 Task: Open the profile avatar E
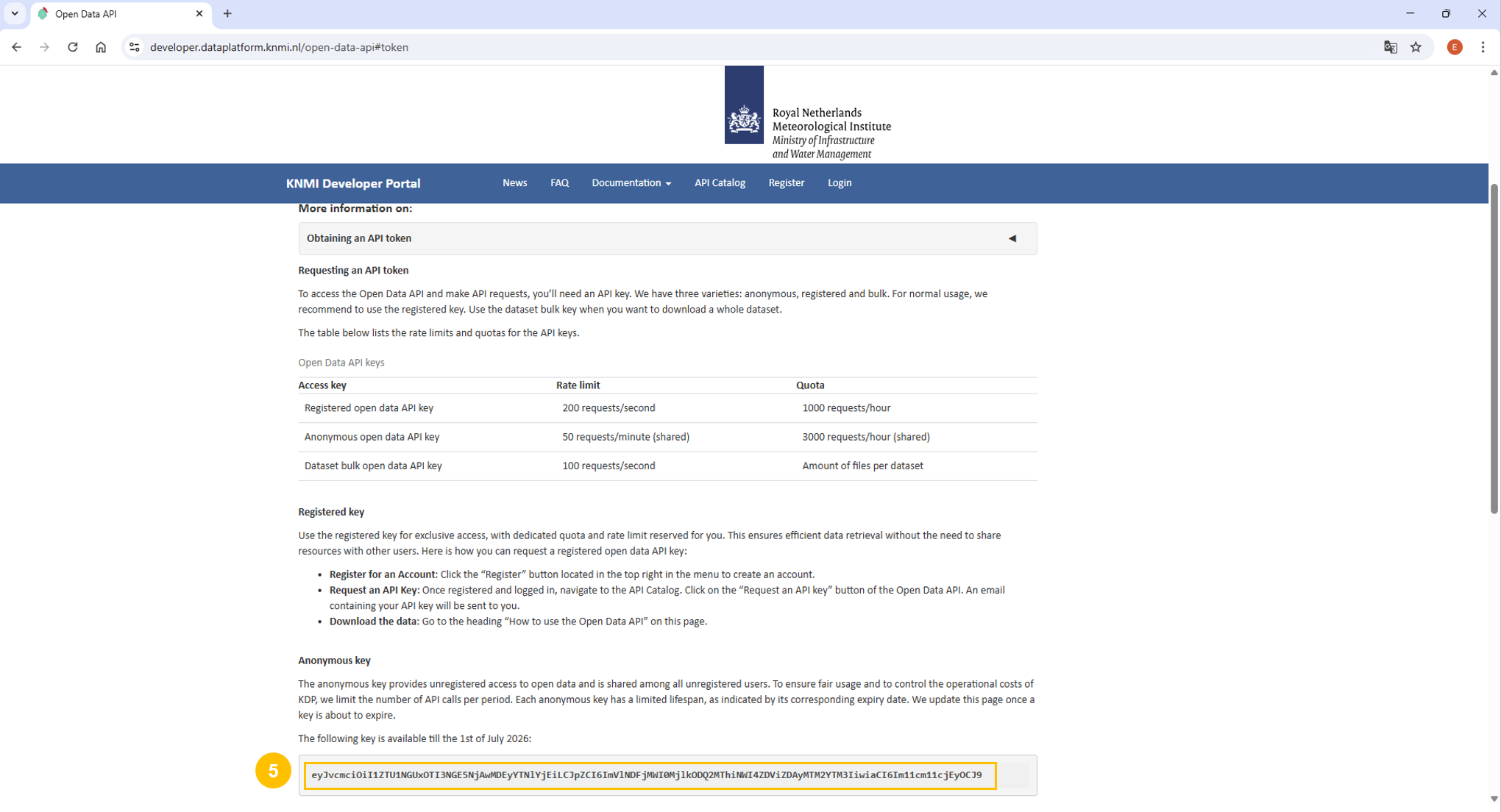pos(1454,47)
